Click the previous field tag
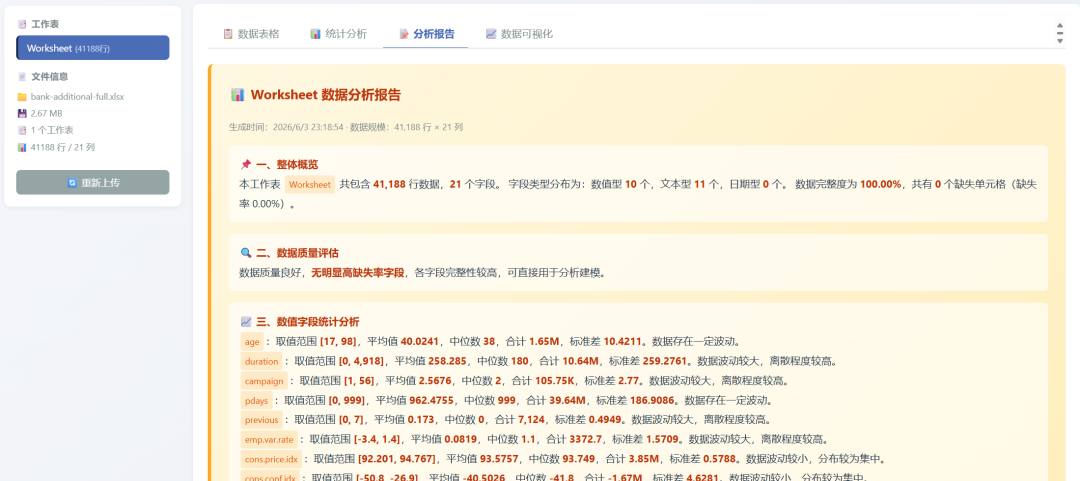 [x=262, y=420]
